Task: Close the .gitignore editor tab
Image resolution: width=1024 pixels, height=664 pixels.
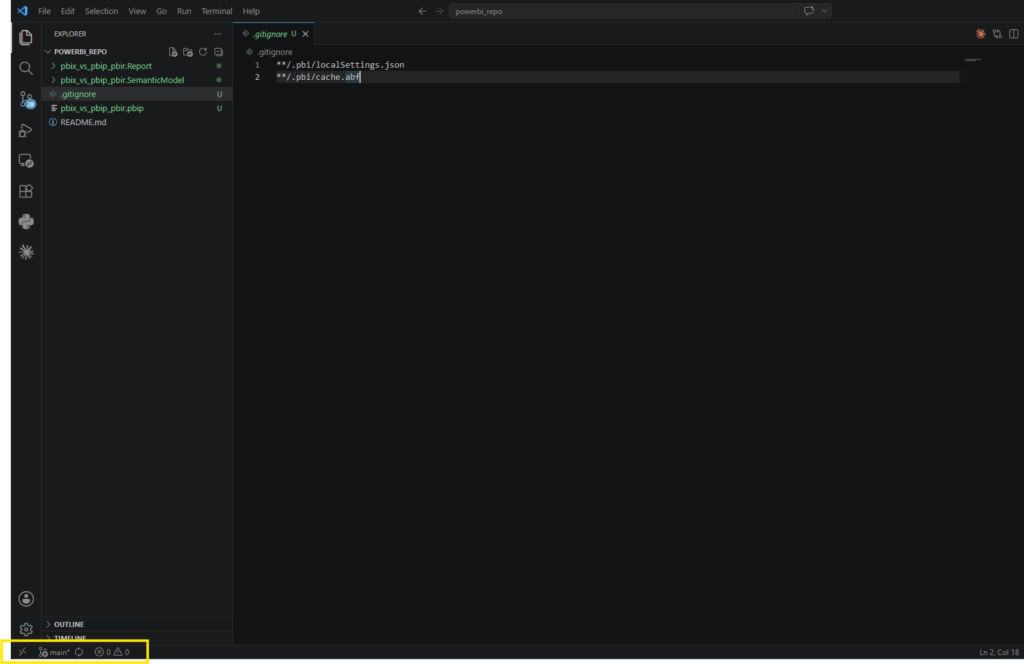Action: point(306,34)
